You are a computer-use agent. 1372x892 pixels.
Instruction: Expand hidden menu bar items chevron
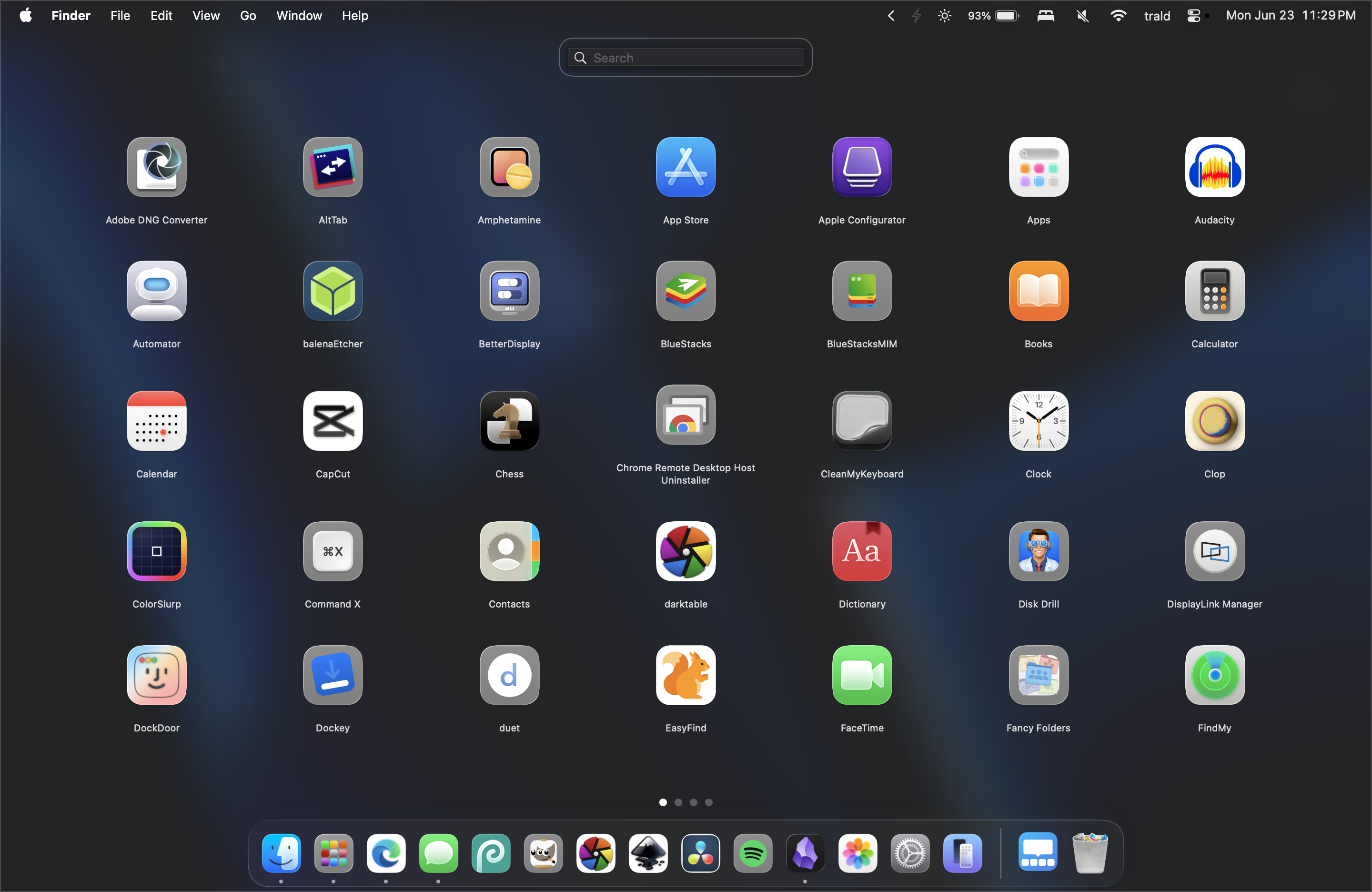(891, 16)
